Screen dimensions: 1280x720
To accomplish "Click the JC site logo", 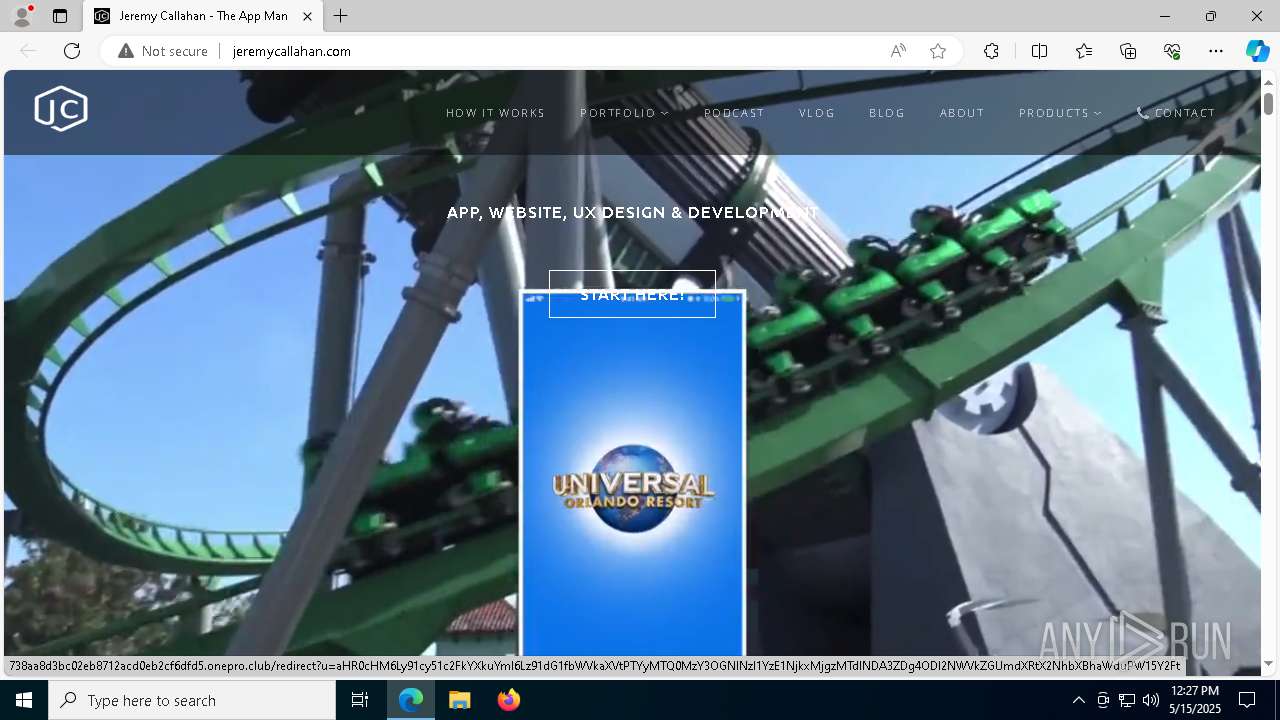I will click(x=61, y=109).
